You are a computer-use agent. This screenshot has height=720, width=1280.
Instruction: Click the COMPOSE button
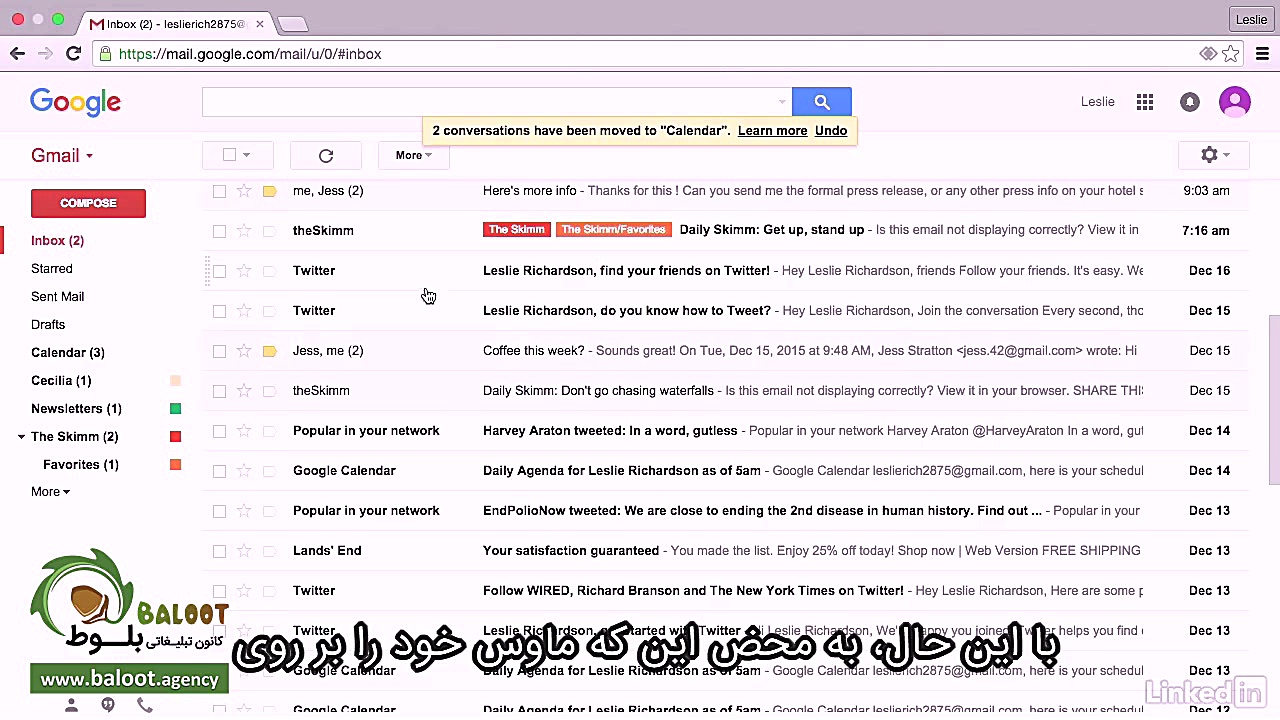point(88,203)
